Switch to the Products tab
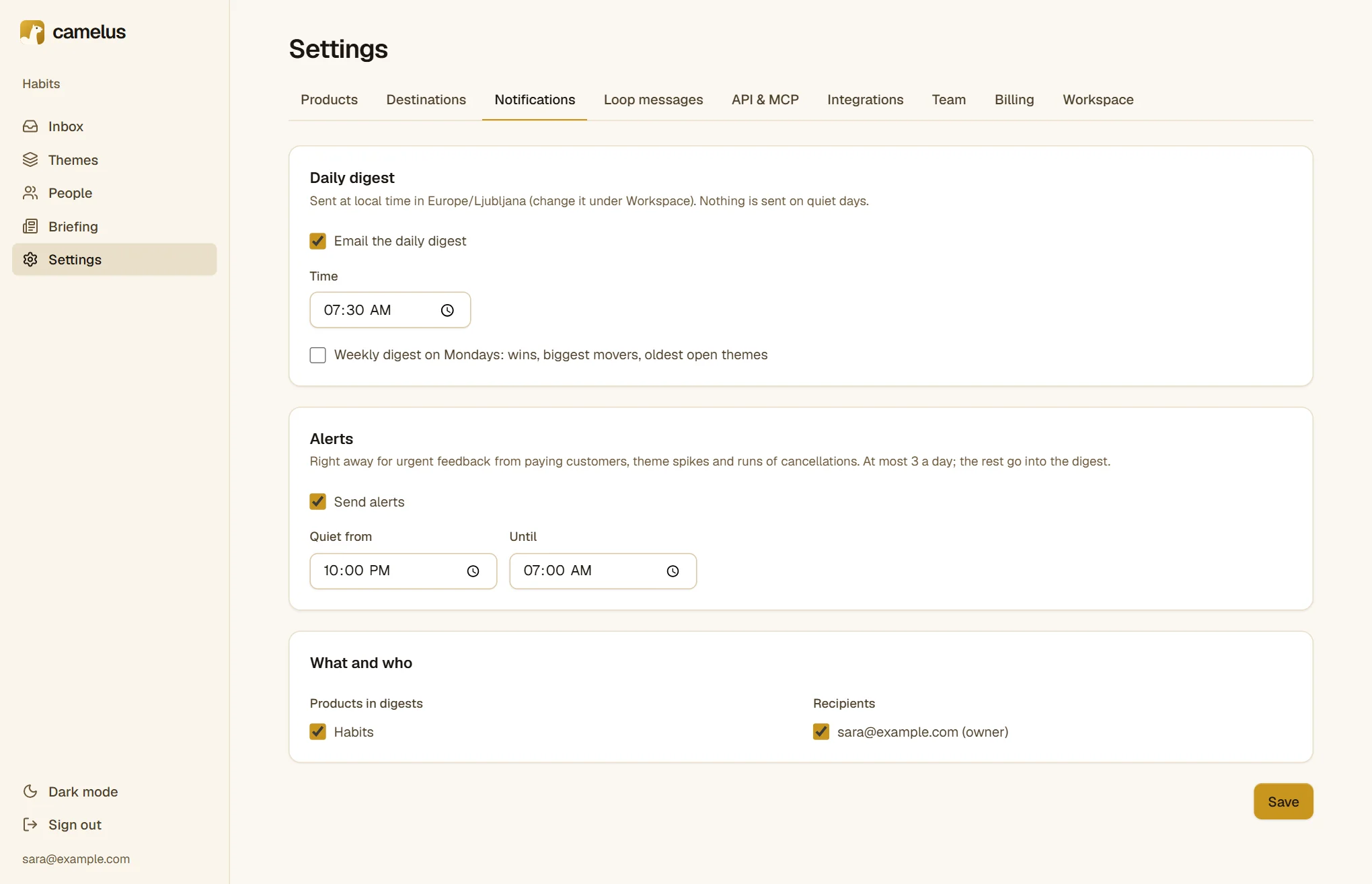1372x884 pixels. (329, 100)
